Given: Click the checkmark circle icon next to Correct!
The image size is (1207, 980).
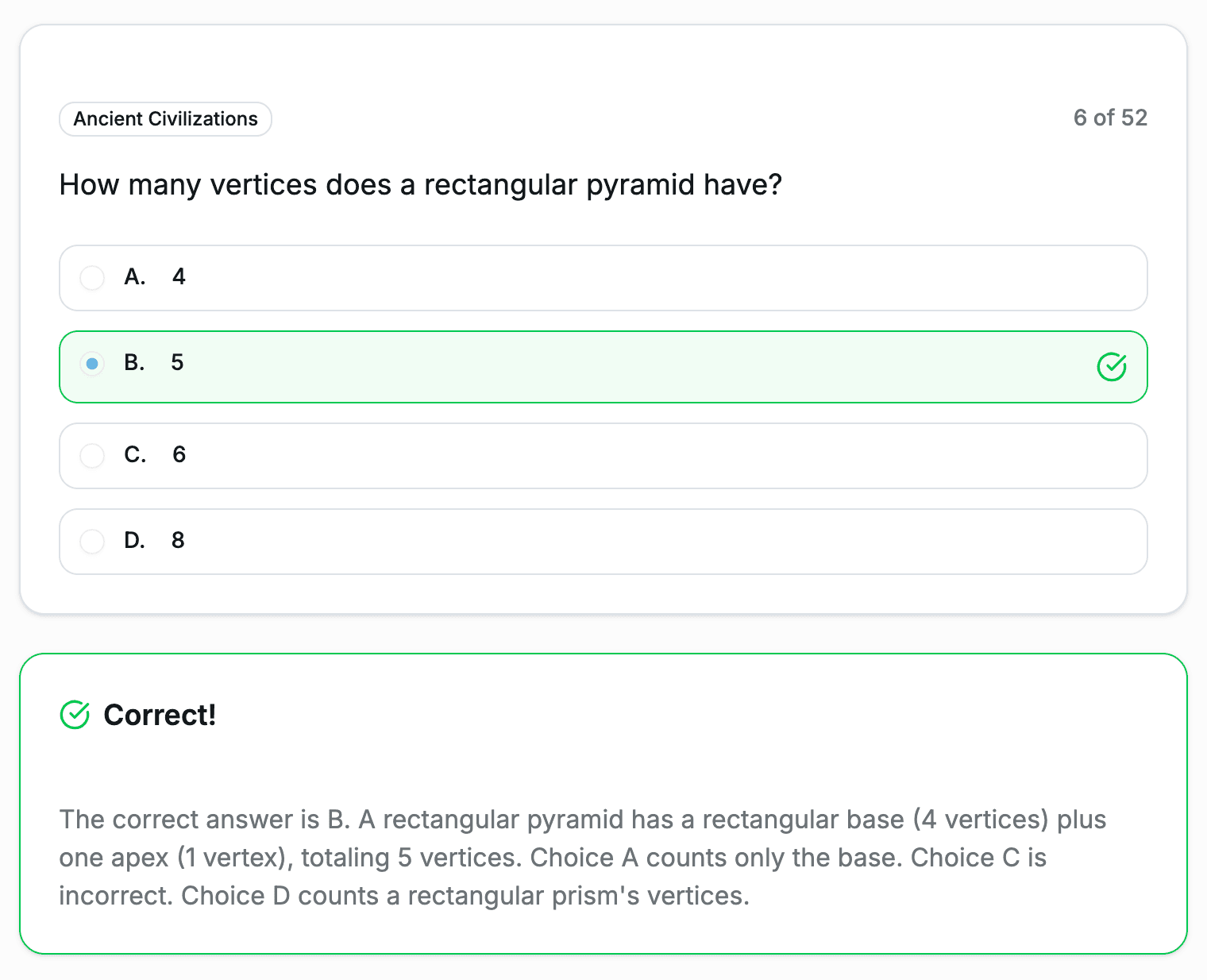Looking at the screenshot, I should pos(74,715).
